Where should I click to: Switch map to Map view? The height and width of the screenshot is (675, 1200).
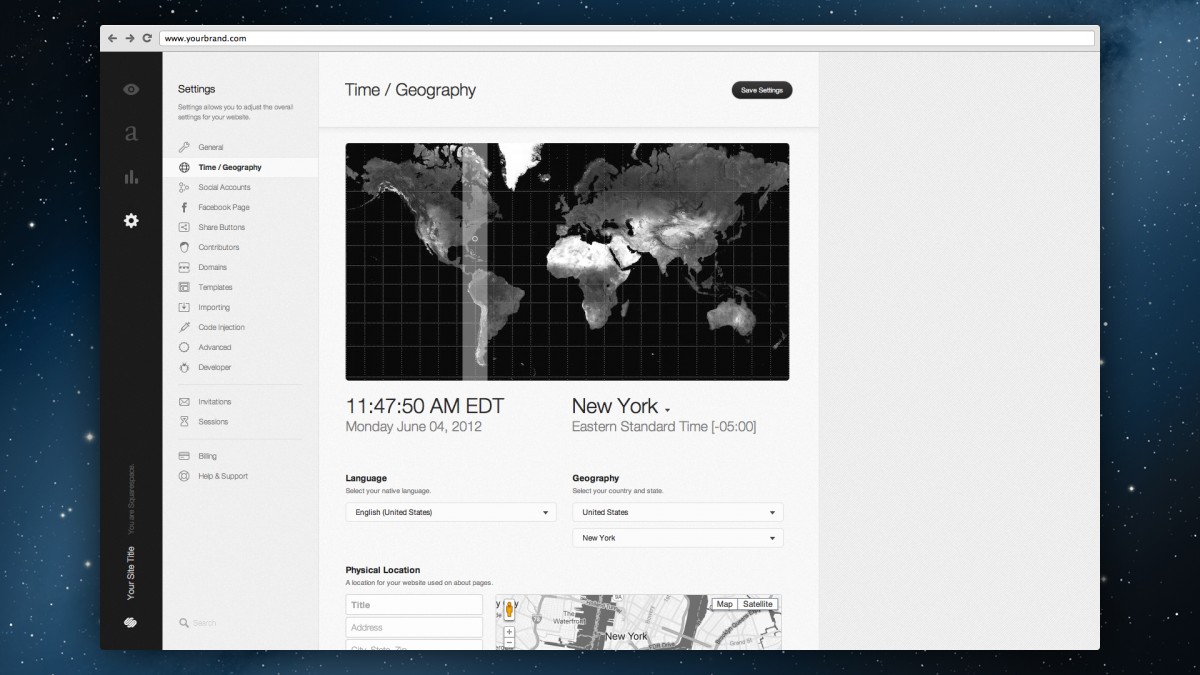point(724,604)
